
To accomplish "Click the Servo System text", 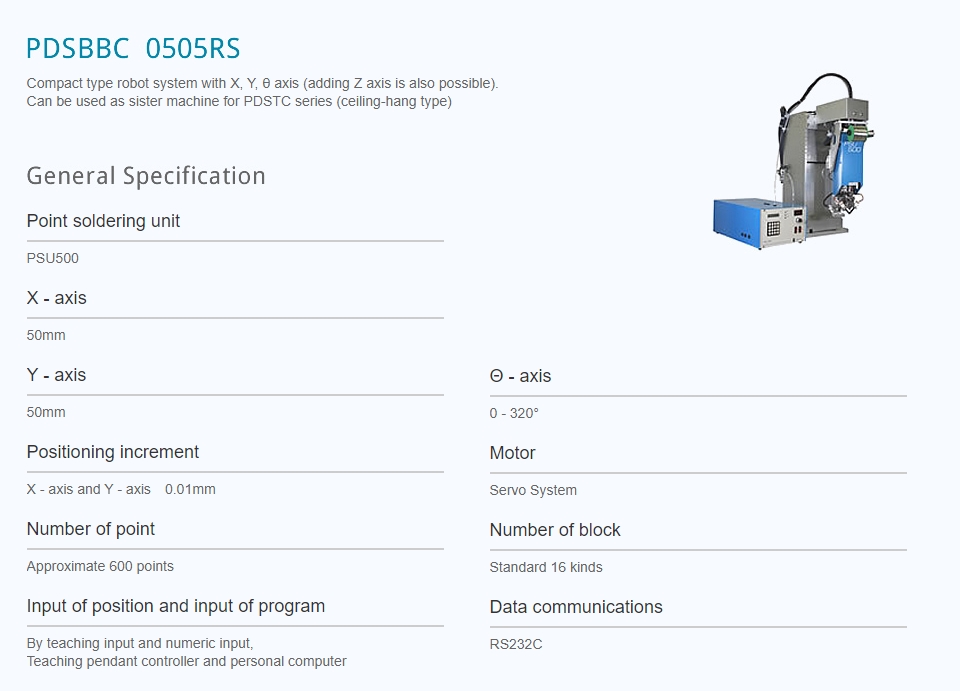I will [x=533, y=490].
